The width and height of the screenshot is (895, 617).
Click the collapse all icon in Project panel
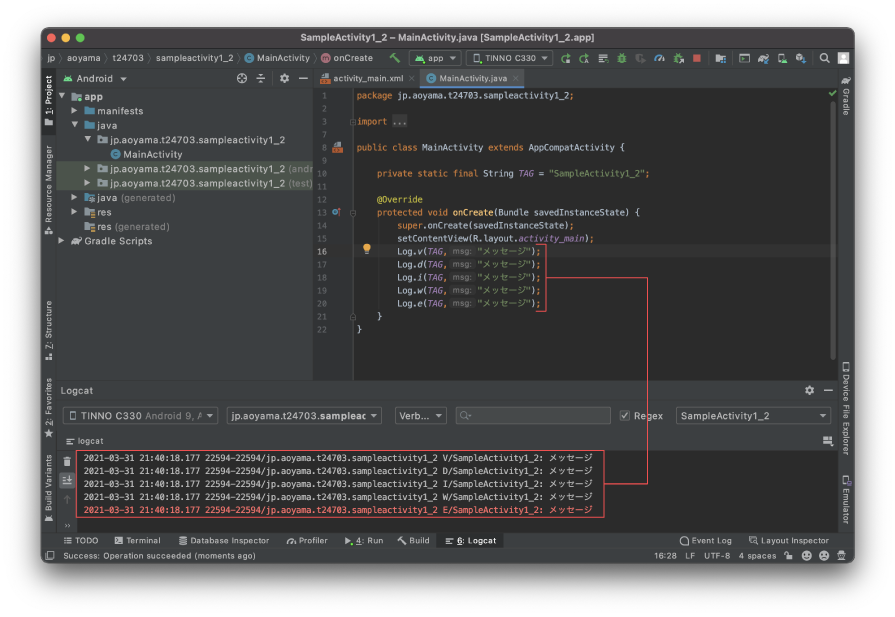(x=261, y=79)
